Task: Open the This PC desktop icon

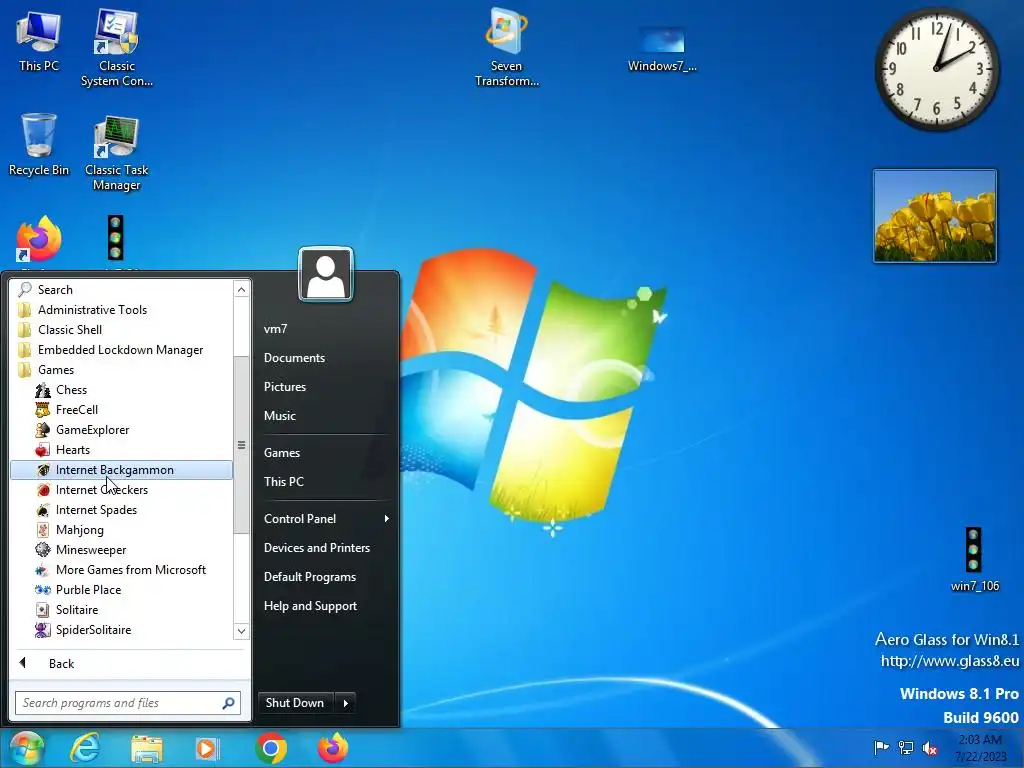Action: click(39, 42)
